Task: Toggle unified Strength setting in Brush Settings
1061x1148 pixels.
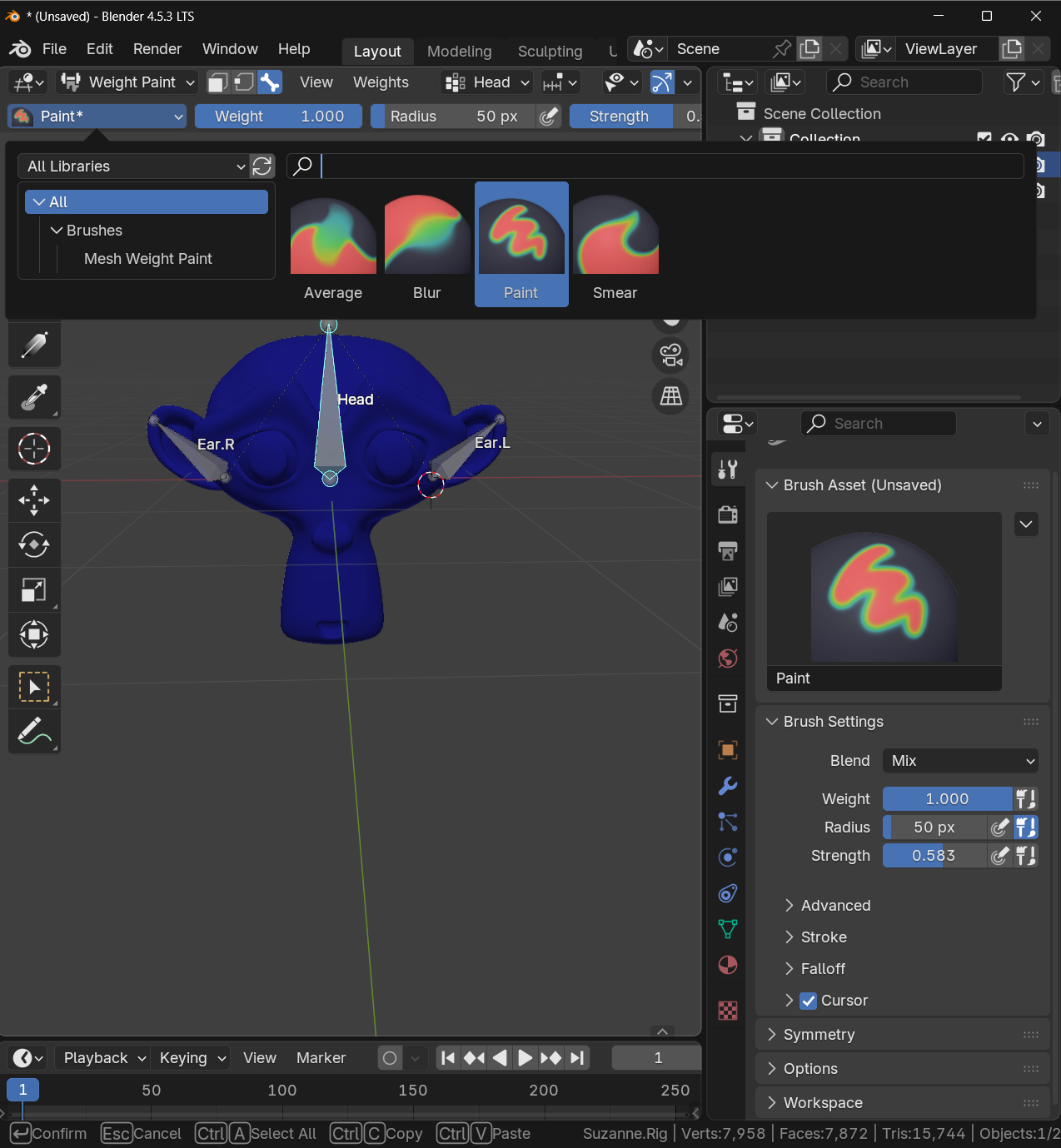Action: (x=1026, y=856)
